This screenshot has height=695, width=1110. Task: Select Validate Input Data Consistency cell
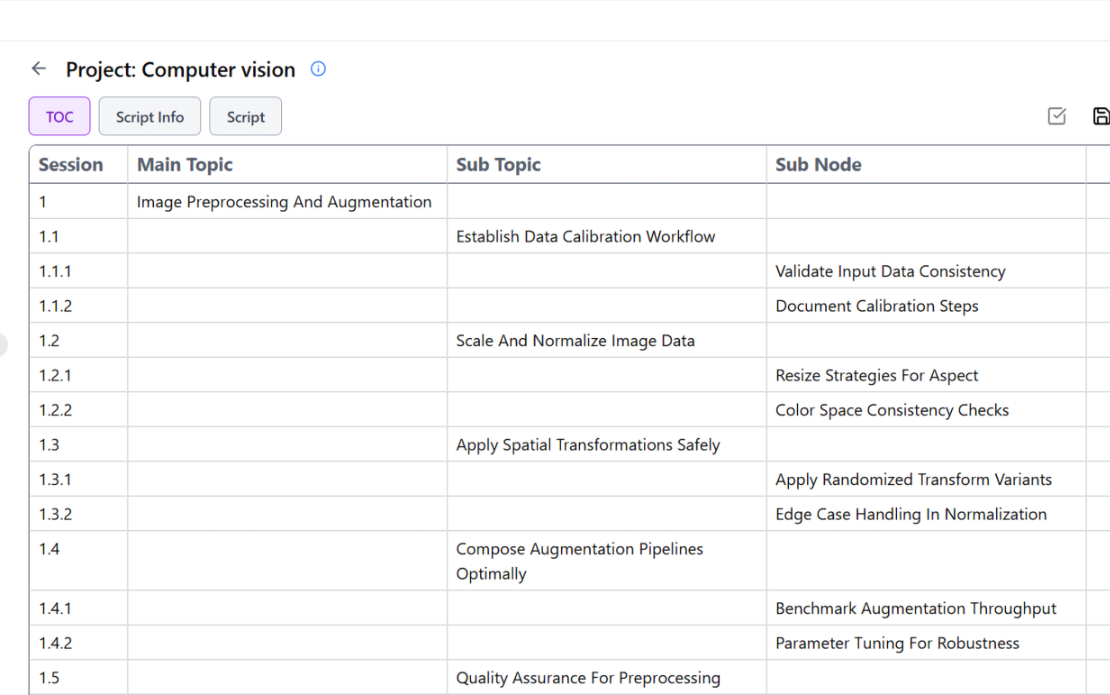pos(926,271)
